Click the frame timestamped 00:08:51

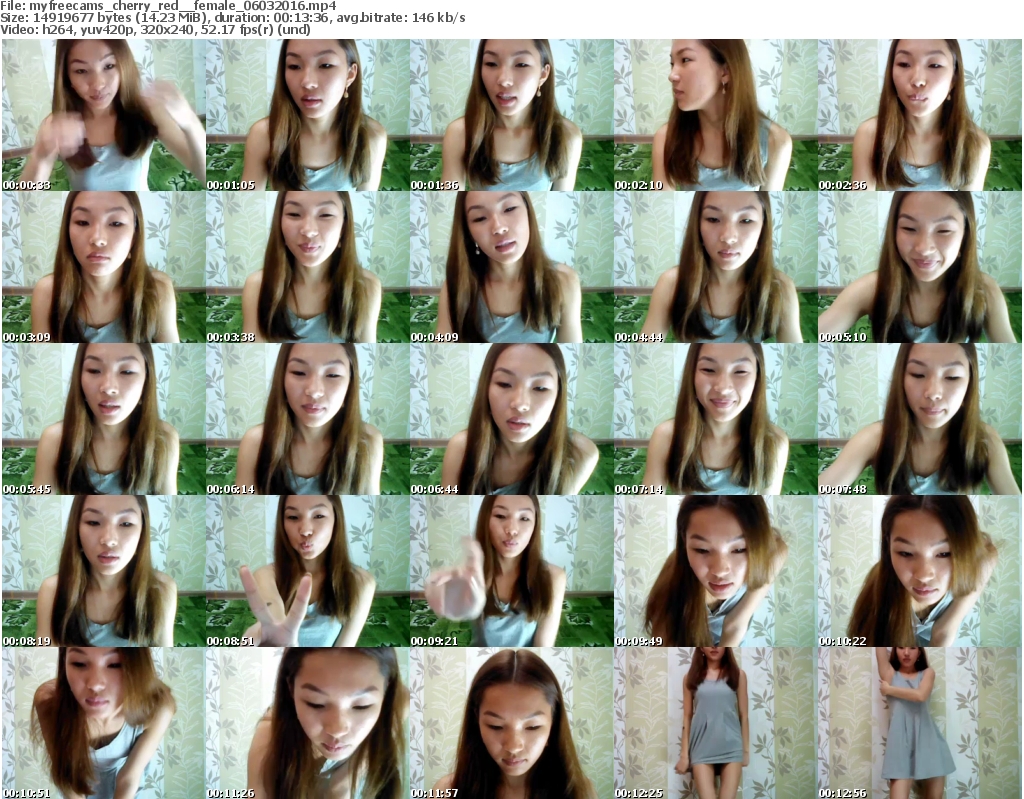tap(307, 571)
